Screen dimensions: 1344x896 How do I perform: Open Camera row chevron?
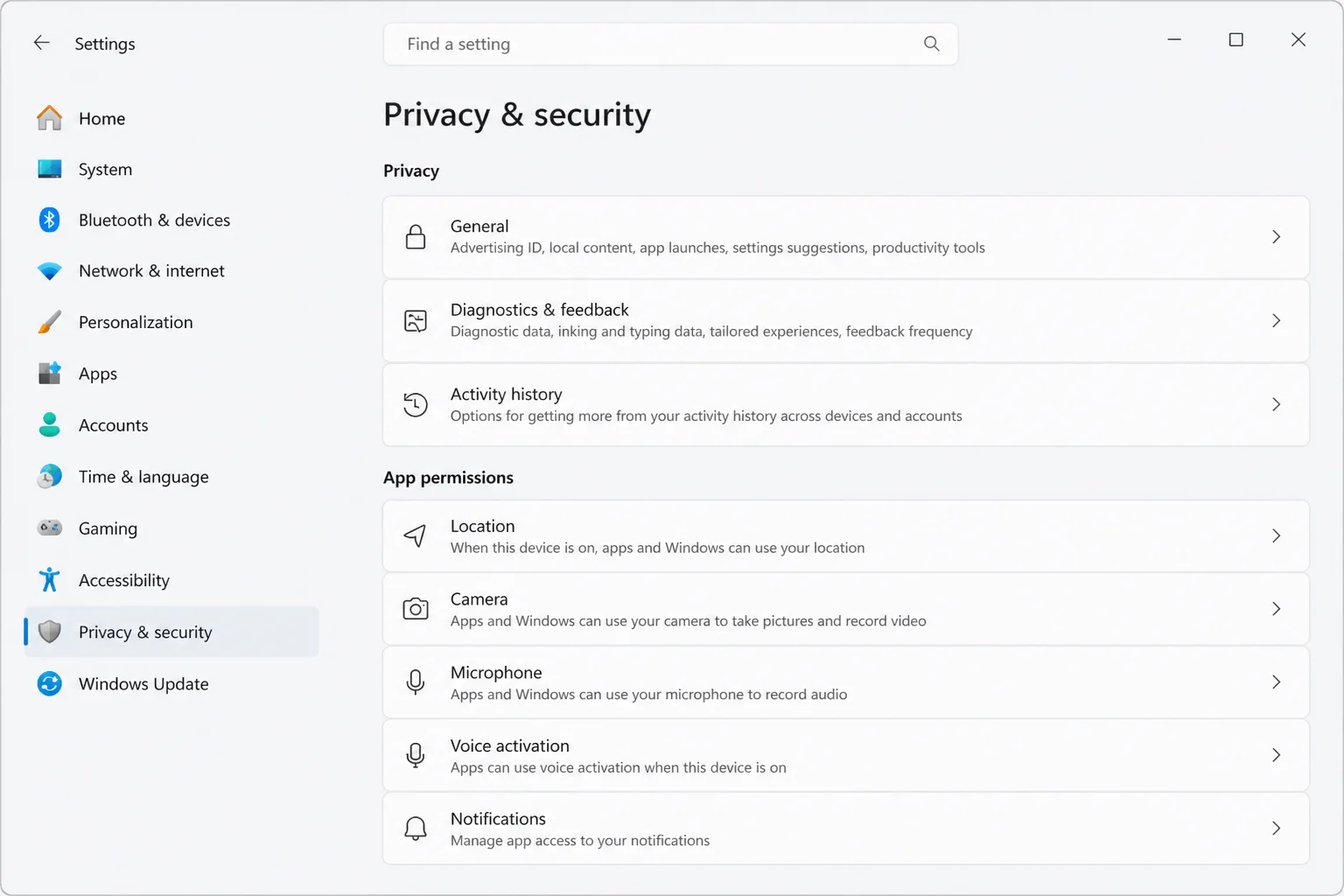(1276, 609)
